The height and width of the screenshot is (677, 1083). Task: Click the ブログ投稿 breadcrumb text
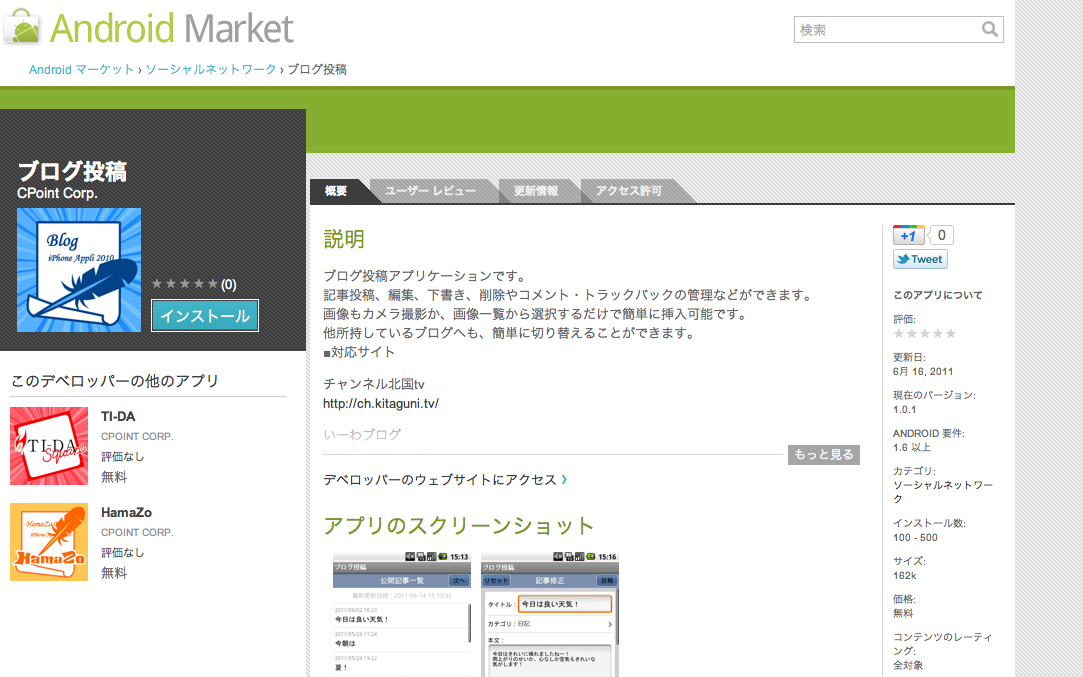click(x=317, y=69)
